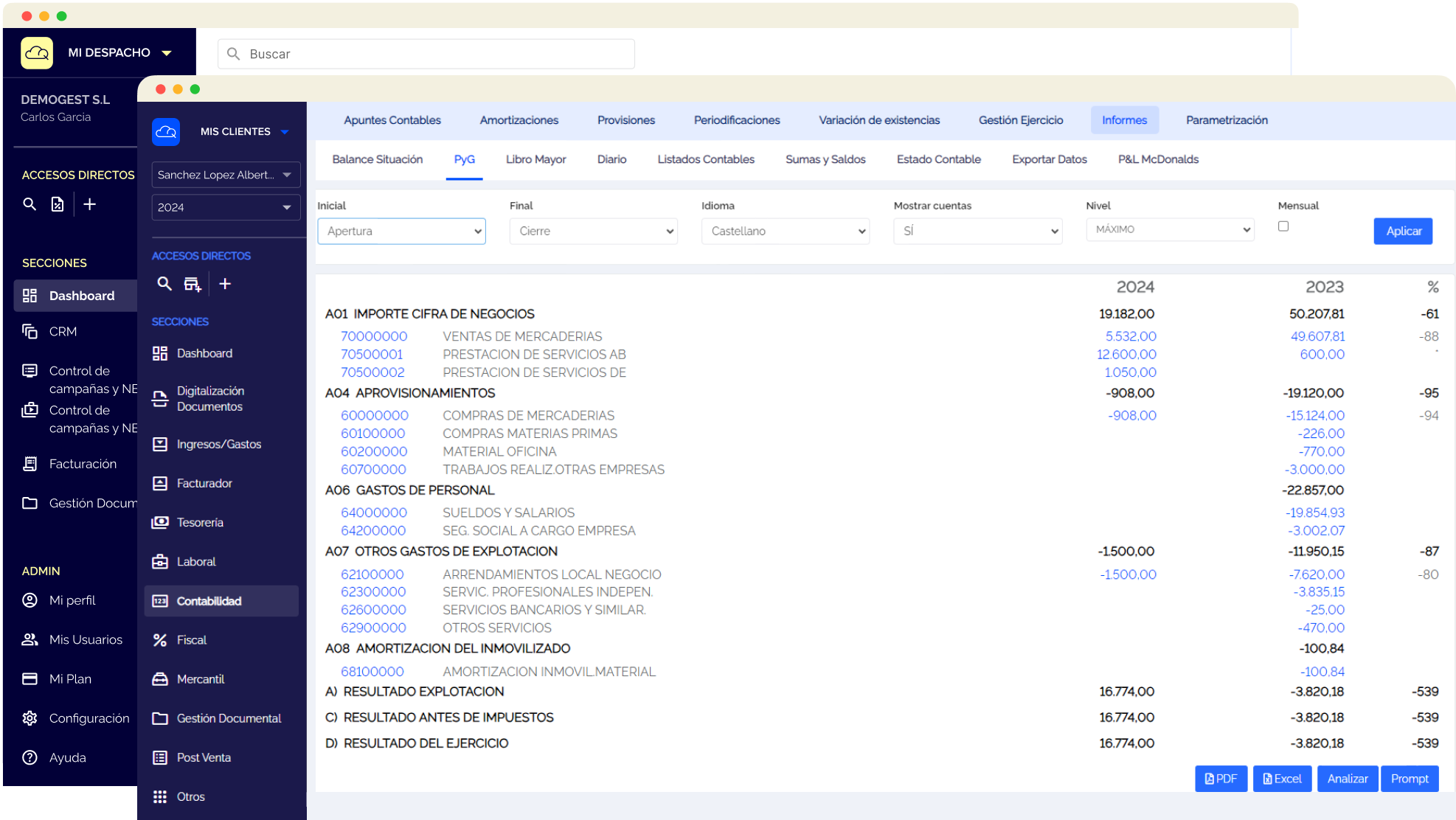Open the Final Cierre dropdown
This screenshot has height=820, width=1456.
[593, 231]
